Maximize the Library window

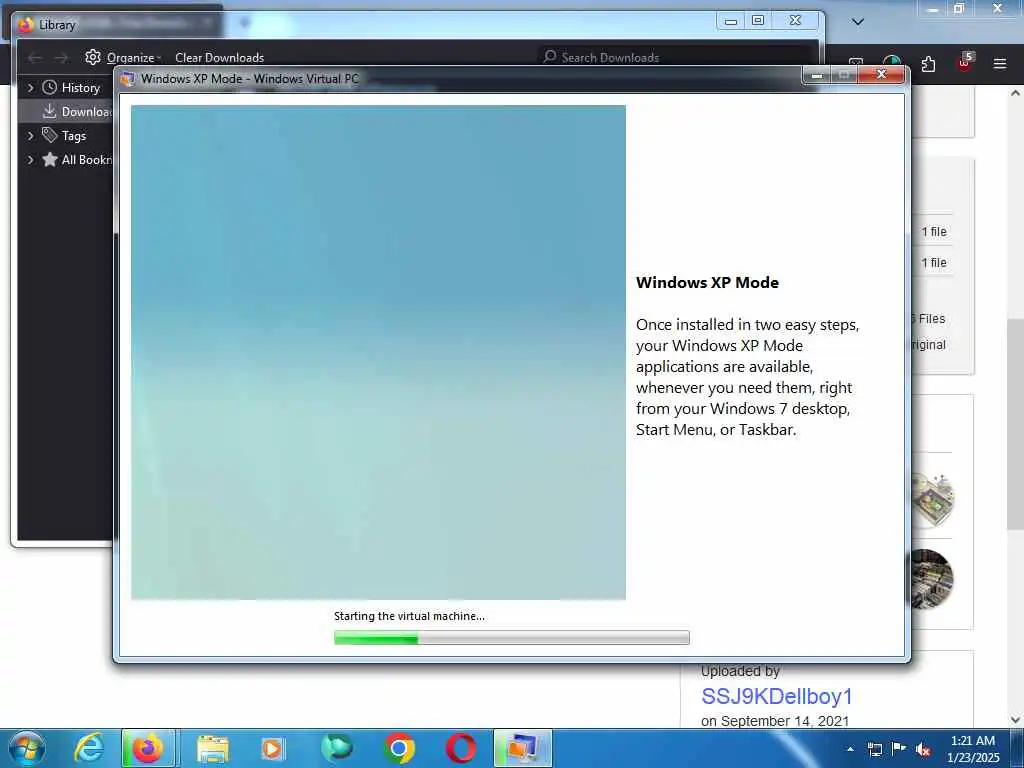(x=758, y=21)
